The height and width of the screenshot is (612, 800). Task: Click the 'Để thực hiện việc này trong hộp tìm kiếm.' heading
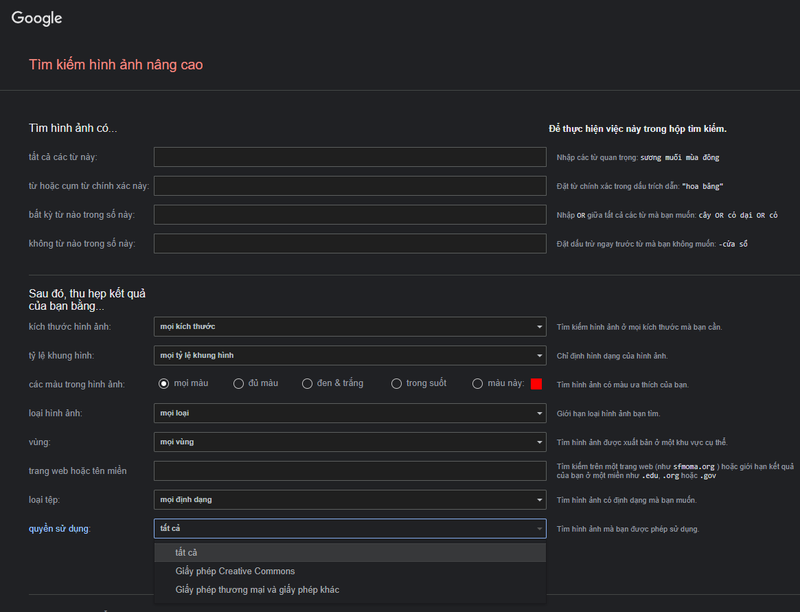[x=637, y=129]
